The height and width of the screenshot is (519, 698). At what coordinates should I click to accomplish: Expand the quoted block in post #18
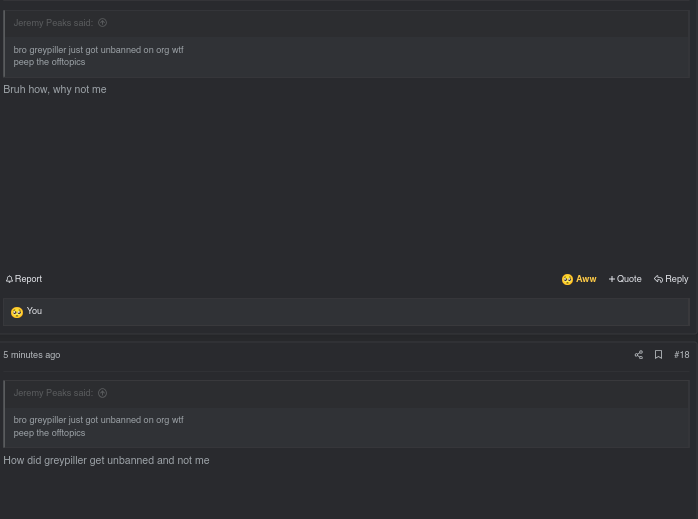tap(347, 427)
